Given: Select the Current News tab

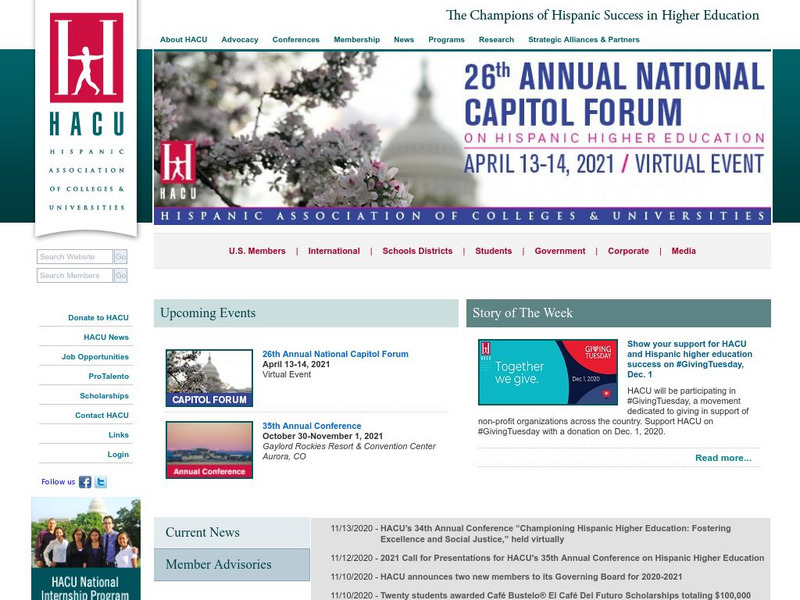Looking at the screenshot, I should tap(232, 533).
